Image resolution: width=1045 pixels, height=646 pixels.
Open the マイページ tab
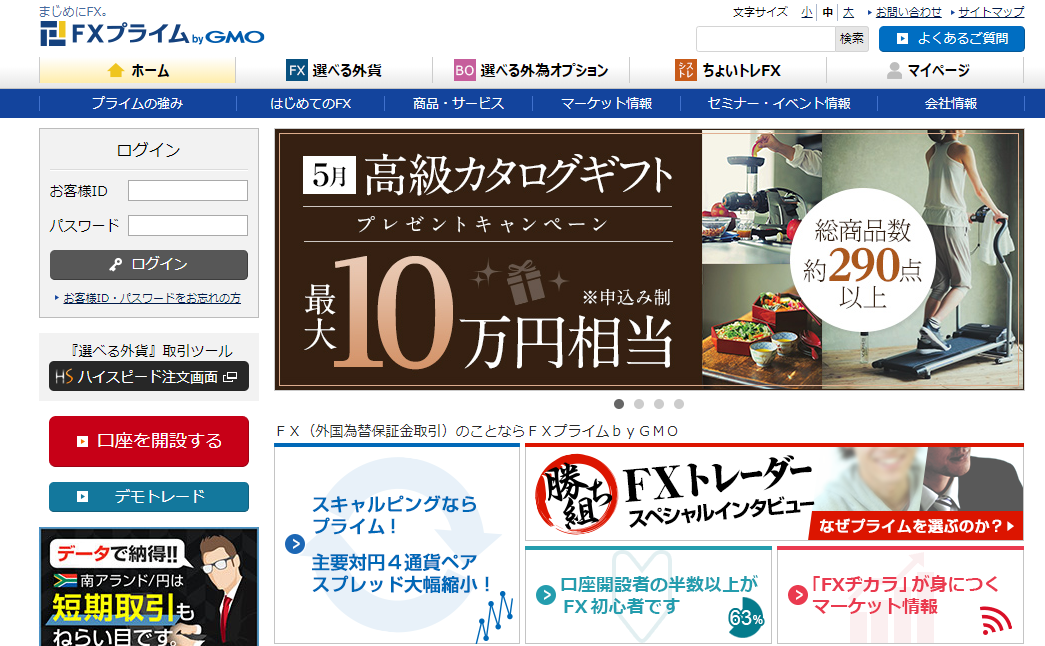(925, 70)
